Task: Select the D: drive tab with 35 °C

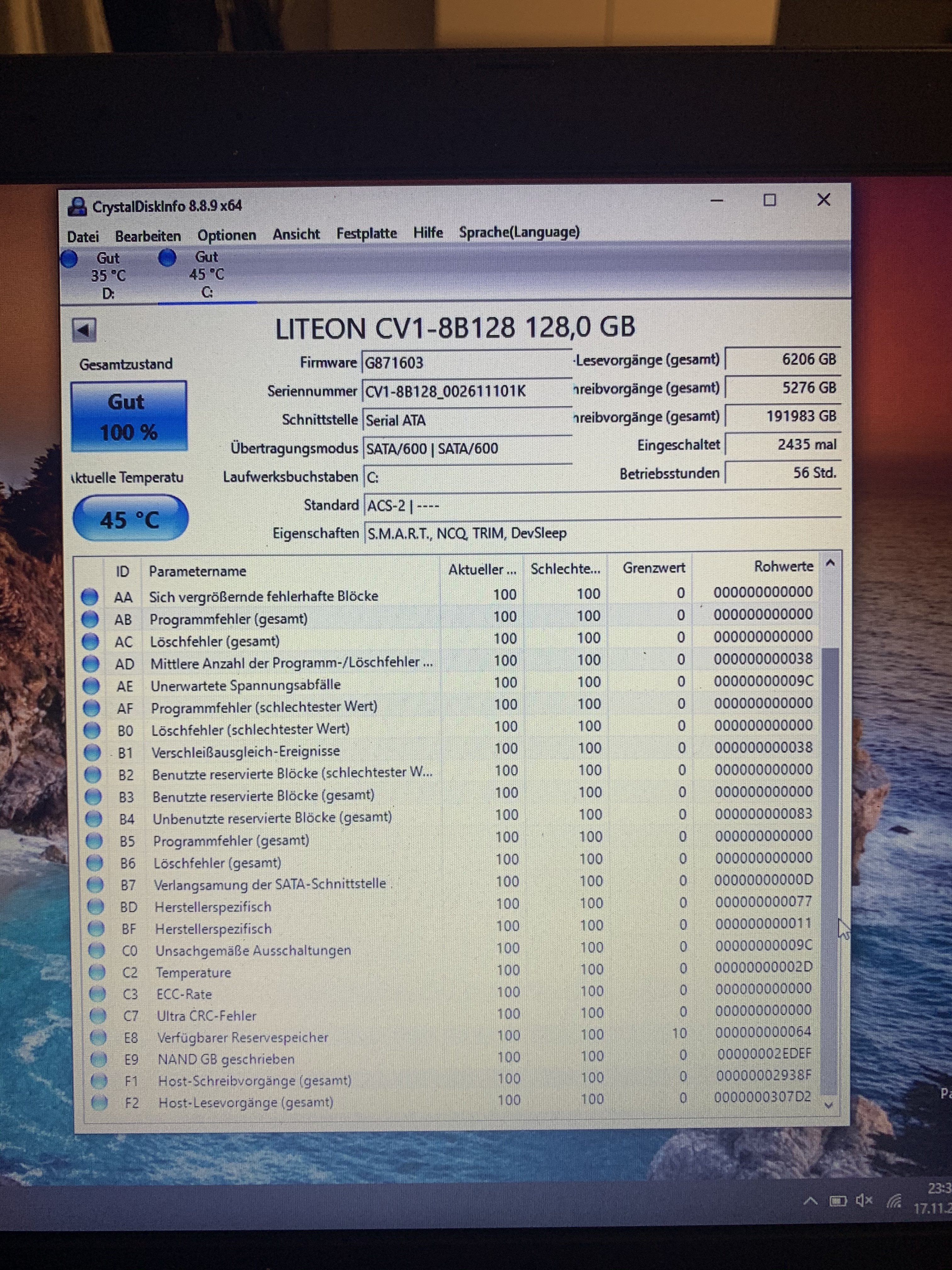Action: [108, 276]
